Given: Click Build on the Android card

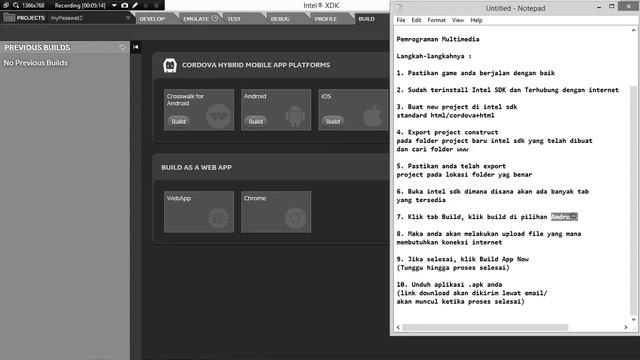Looking at the screenshot, I should click(256, 121).
